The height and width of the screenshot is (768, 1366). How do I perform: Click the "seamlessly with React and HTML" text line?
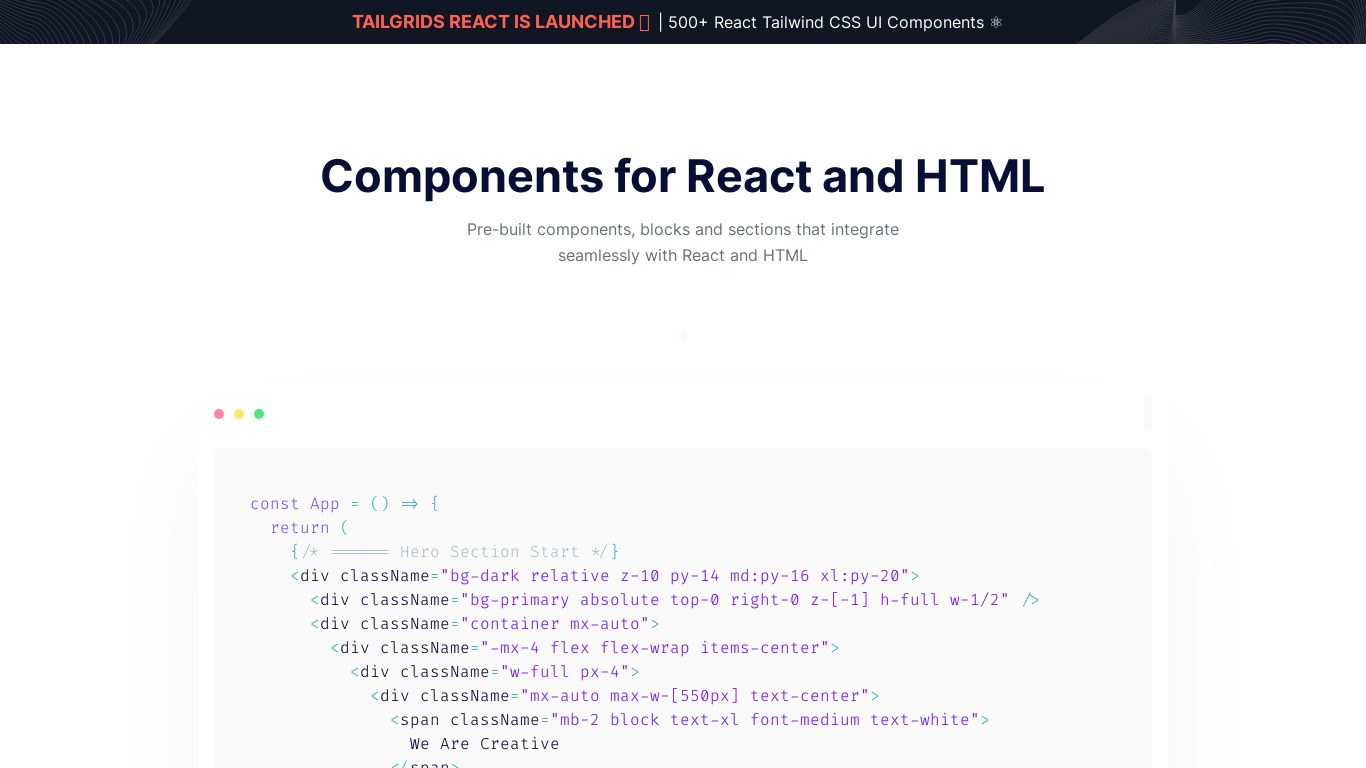(x=683, y=255)
